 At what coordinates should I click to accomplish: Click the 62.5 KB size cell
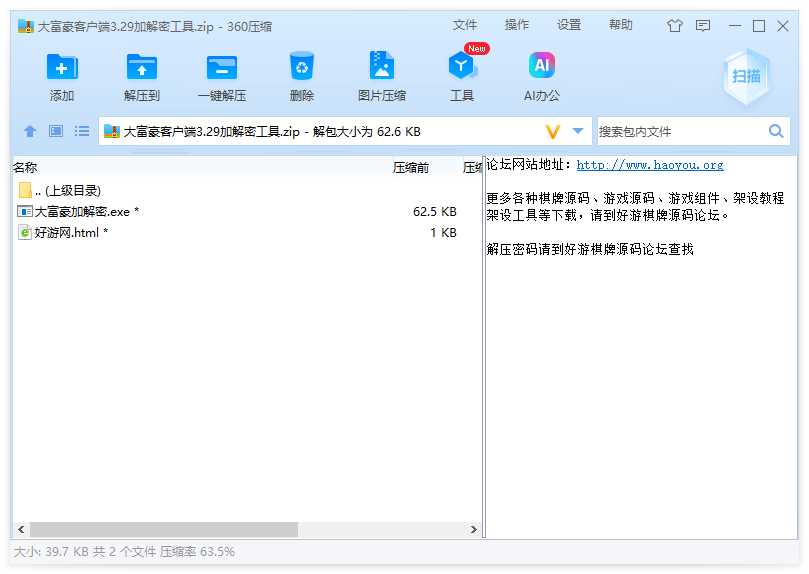434,211
